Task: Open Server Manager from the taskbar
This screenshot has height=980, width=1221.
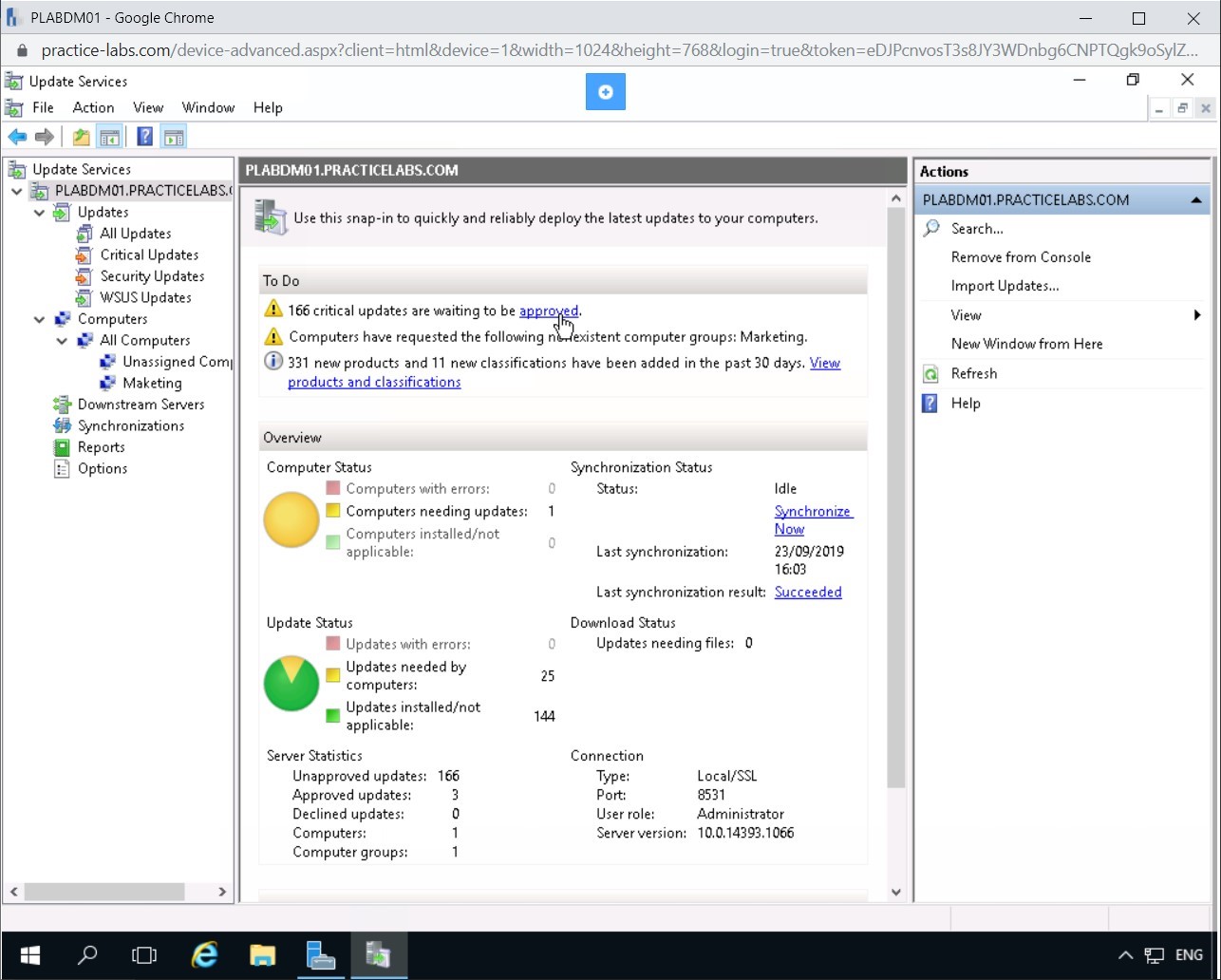Action: [321, 954]
